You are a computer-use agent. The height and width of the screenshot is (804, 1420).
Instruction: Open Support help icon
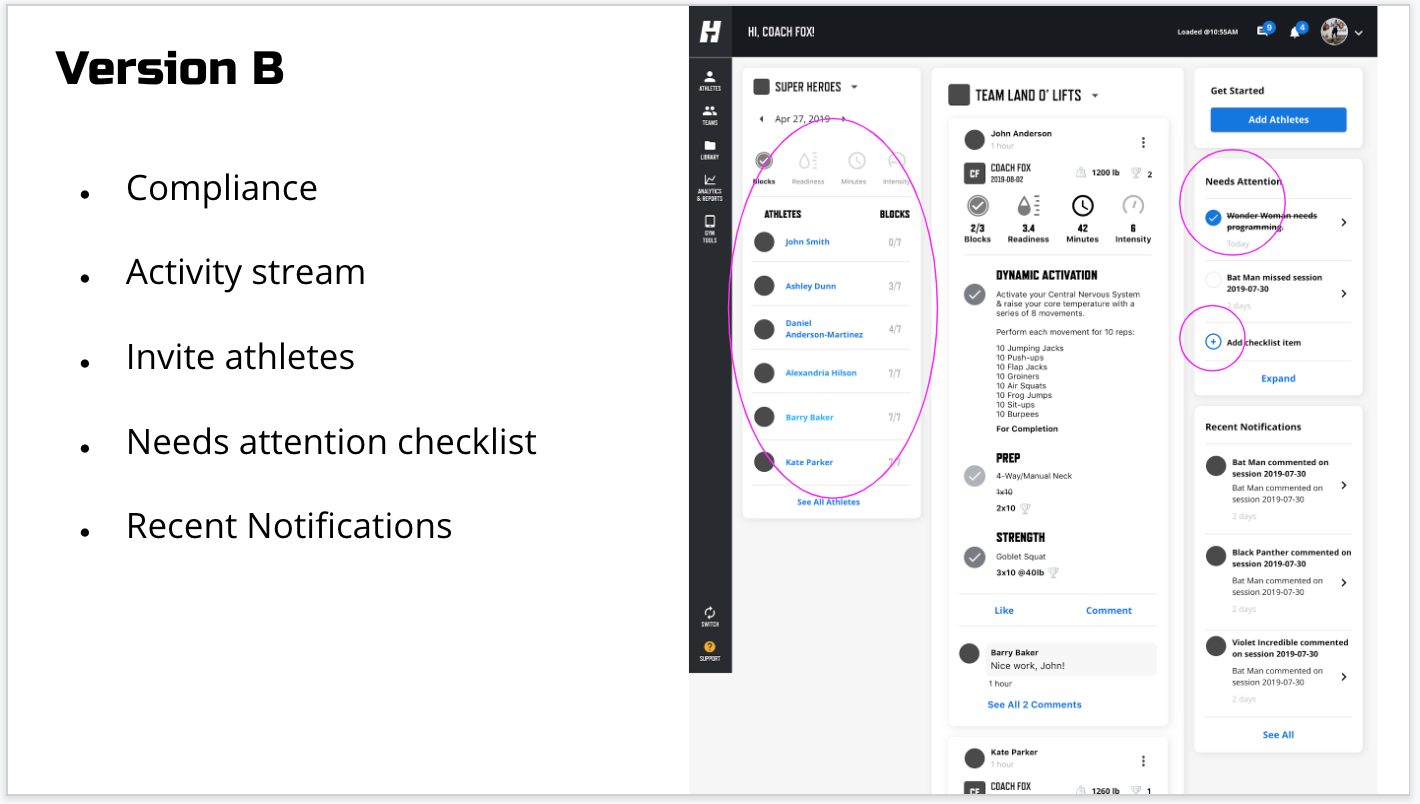(x=710, y=651)
